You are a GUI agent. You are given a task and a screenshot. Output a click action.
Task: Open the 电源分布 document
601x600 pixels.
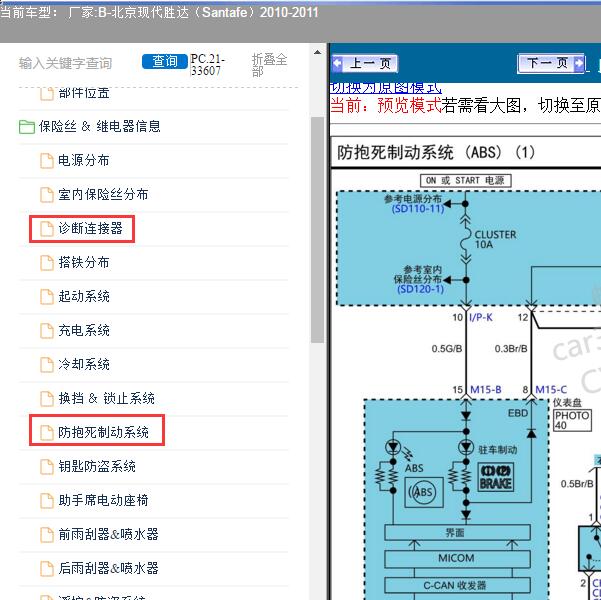click(x=84, y=160)
